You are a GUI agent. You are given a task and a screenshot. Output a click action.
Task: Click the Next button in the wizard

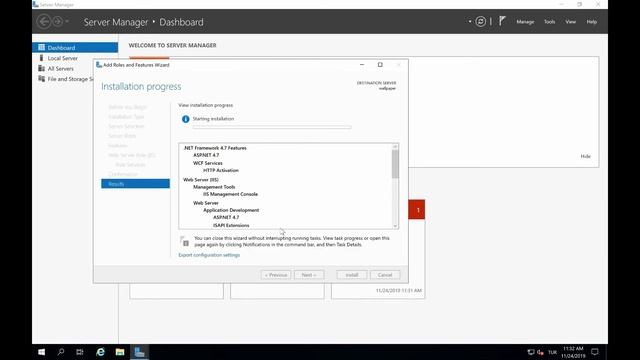(x=309, y=275)
